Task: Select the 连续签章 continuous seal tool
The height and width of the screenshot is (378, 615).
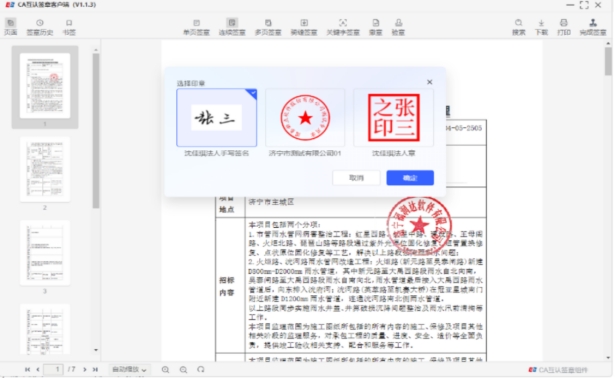Action: (x=232, y=27)
